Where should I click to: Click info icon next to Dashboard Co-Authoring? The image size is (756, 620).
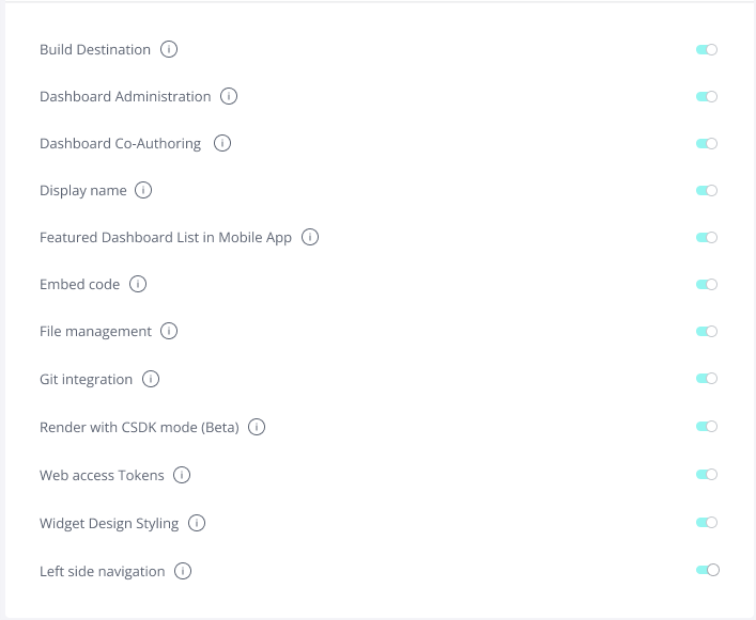click(222, 144)
